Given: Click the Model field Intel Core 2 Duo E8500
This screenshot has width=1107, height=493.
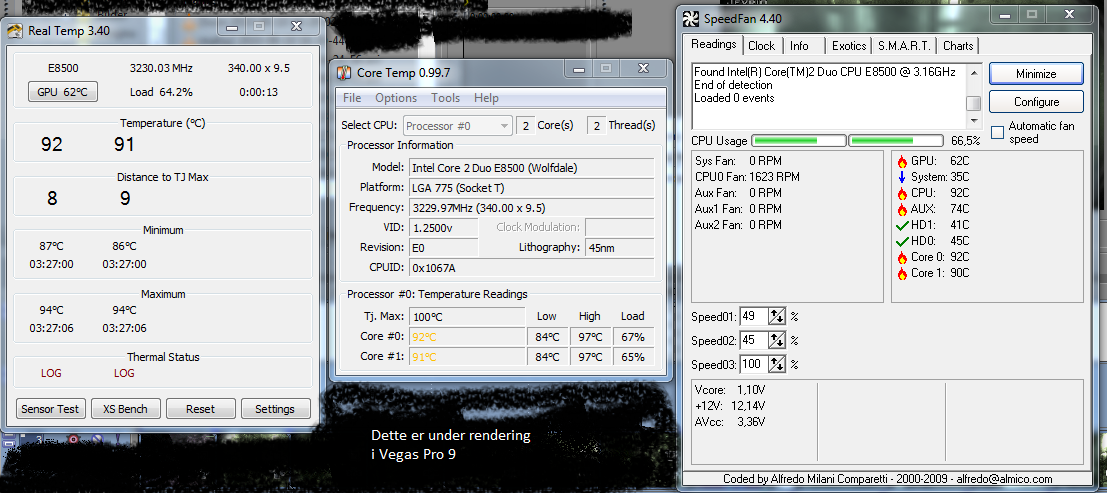Looking at the screenshot, I should click(x=531, y=167).
